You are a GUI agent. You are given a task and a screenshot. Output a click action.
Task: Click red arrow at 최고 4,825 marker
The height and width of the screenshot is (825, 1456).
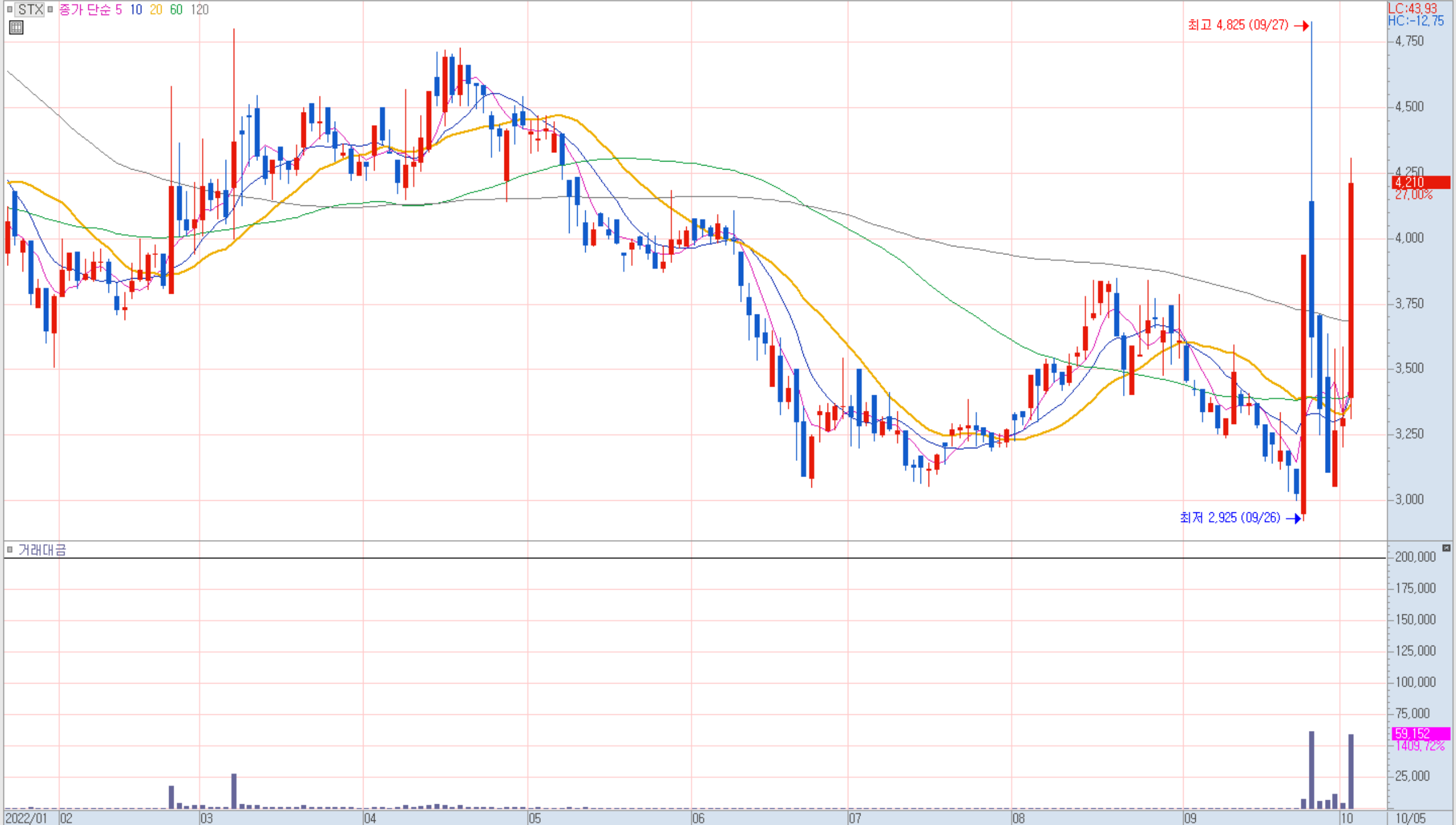click(x=1301, y=26)
